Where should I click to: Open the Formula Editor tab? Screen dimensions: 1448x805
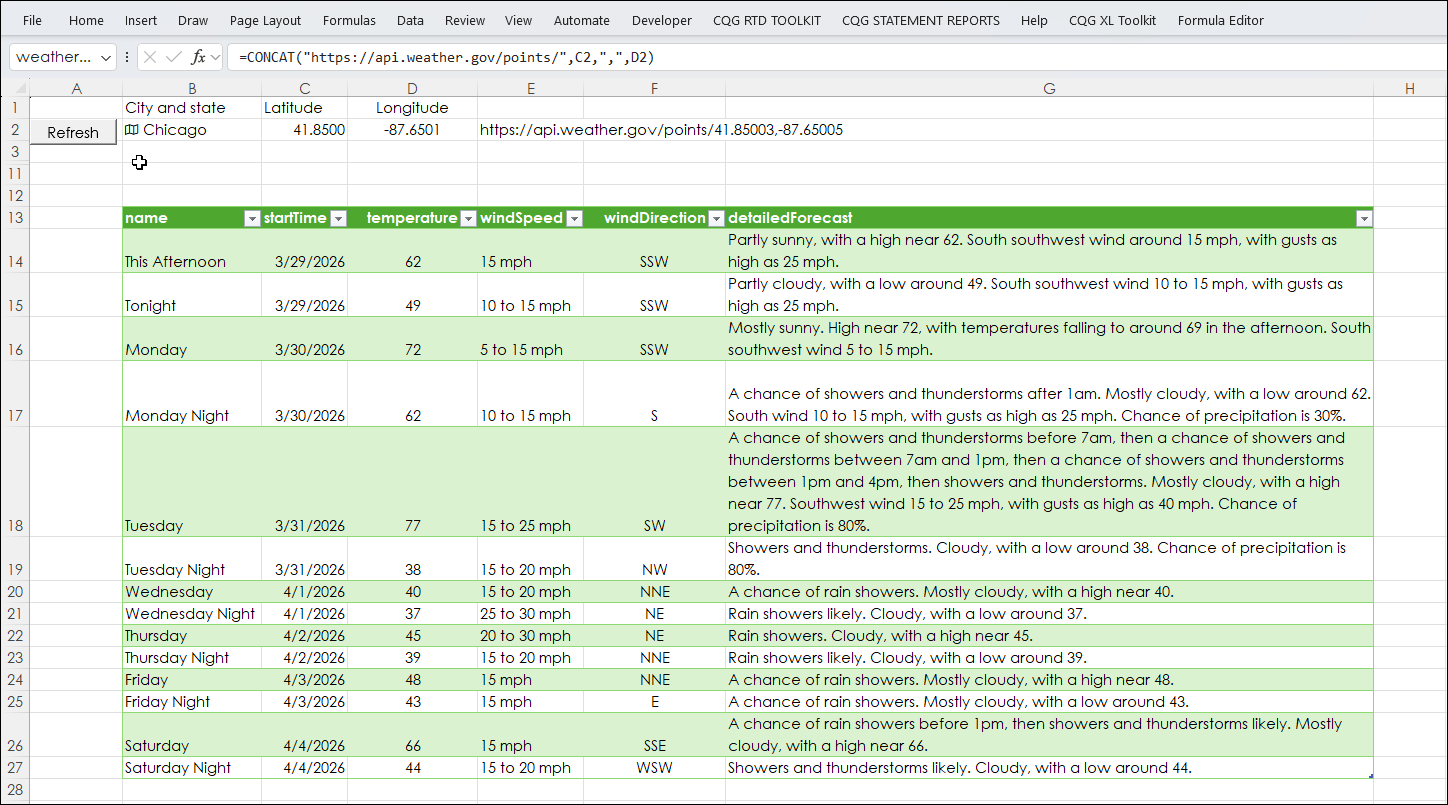tap(1220, 20)
